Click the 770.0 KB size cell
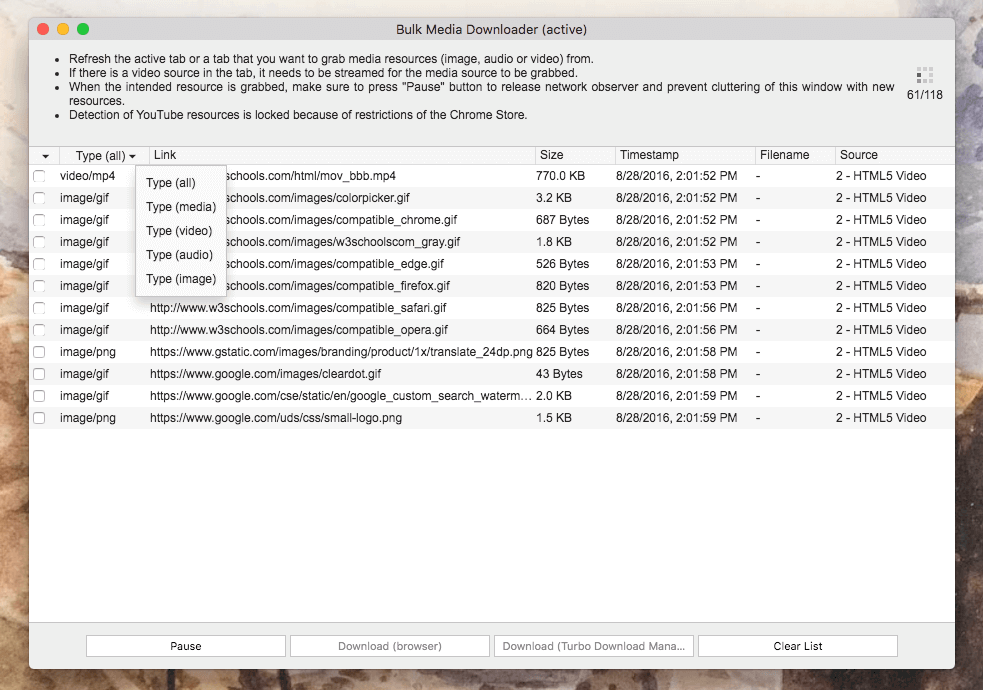This screenshot has width=983, height=690. pyautogui.click(x=560, y=176)
